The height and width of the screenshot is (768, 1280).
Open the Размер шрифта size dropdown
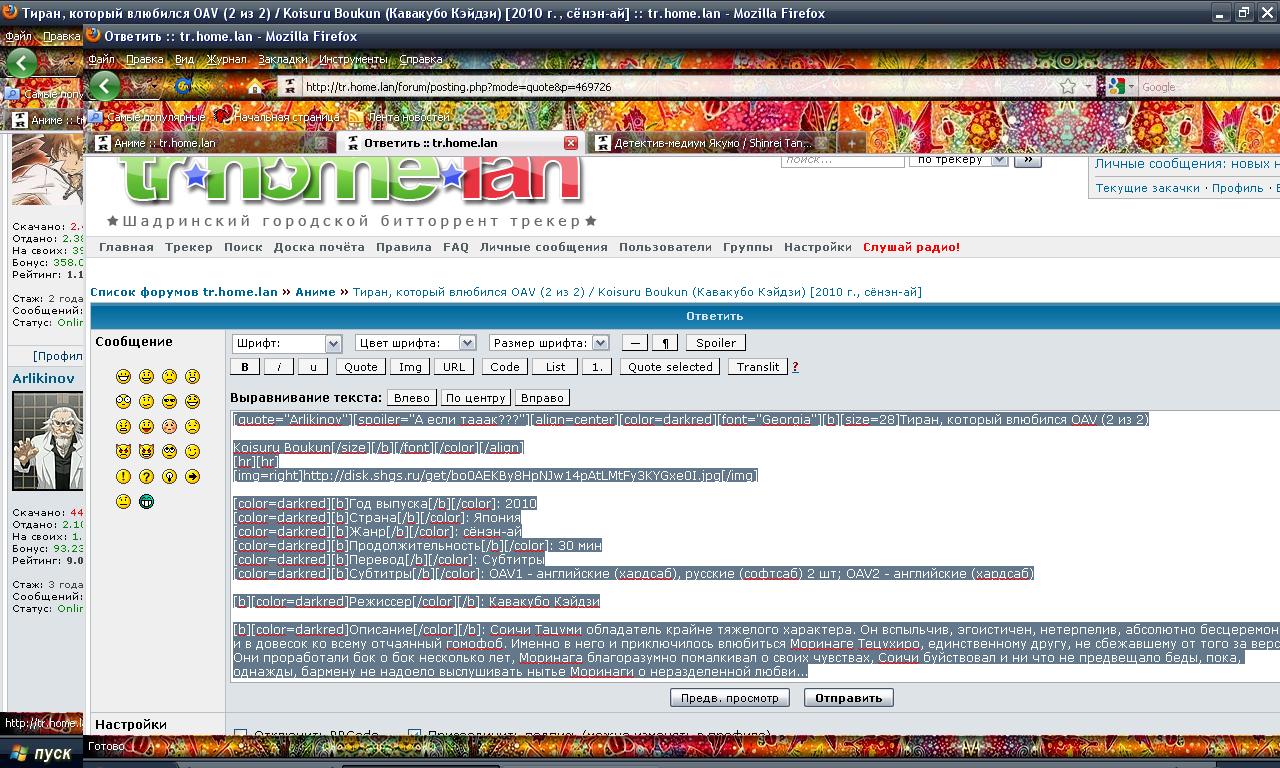pos(549,343)
